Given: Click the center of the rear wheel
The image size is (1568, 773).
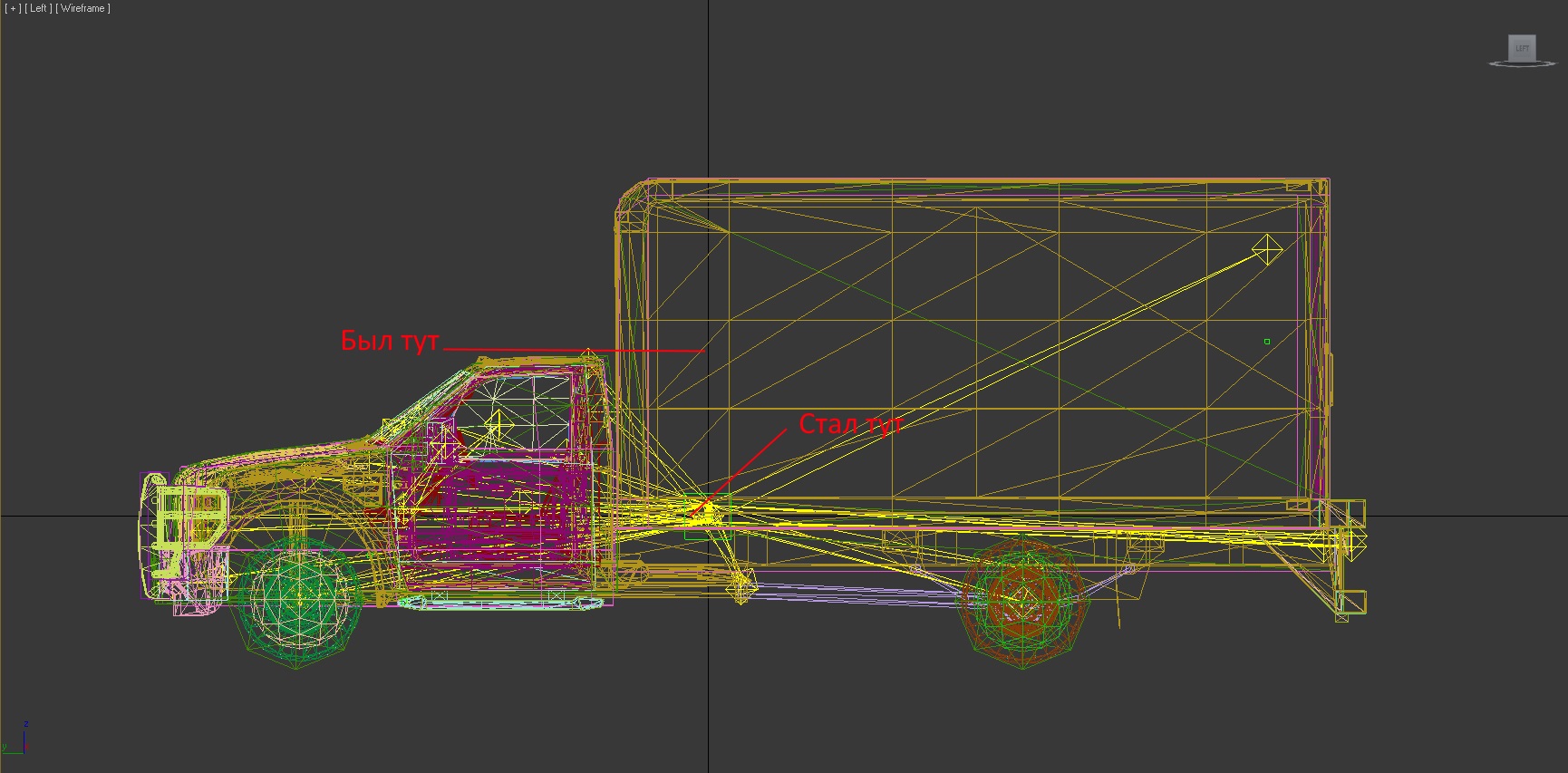Looking at the screenshot, I should pos(1023,600).
